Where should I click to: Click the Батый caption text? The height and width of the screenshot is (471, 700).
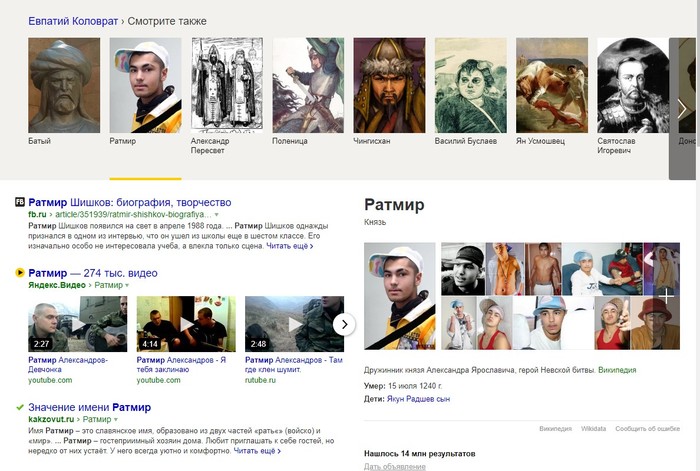(x=39, y=141)
